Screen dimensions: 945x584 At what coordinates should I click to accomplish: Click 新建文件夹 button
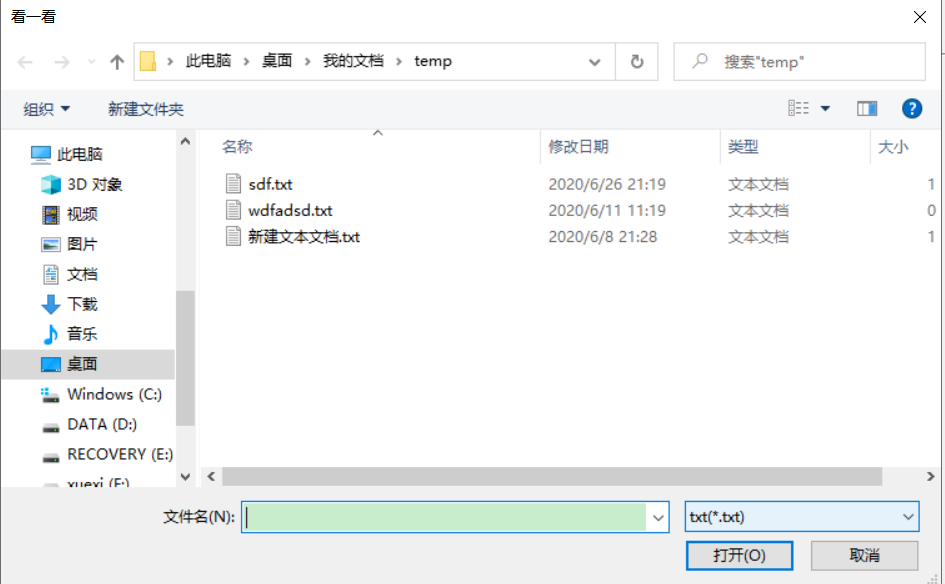[x=145, y=109]
